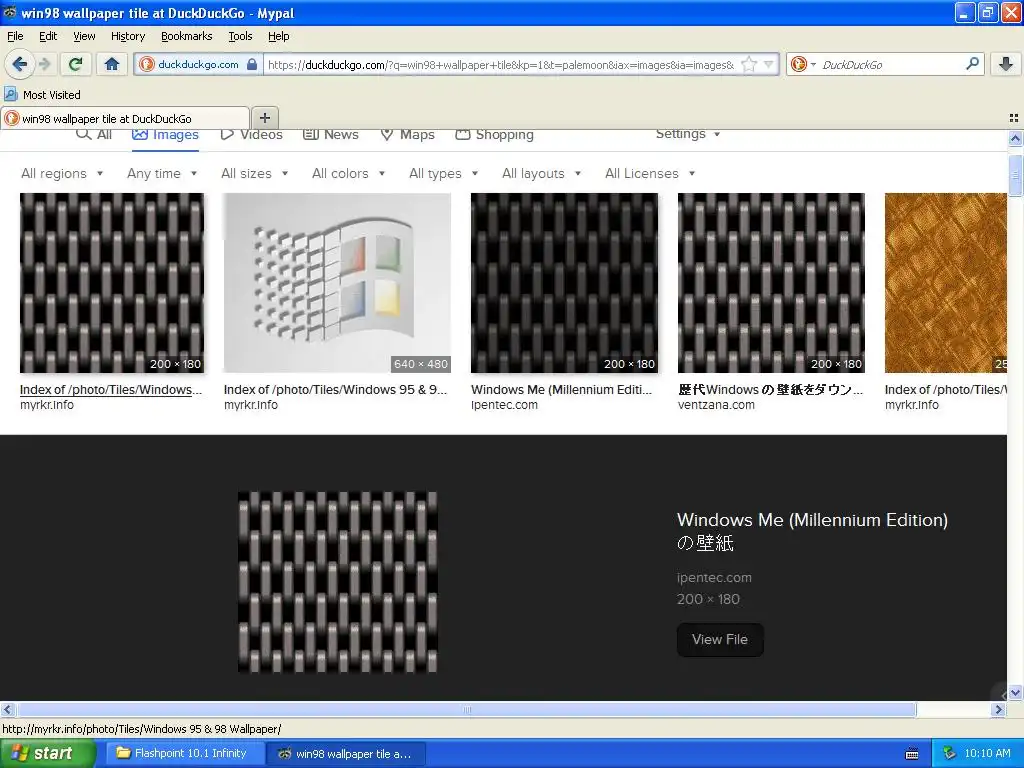Viewport: 1024px width, 768px height.
Task: Go to the Home page icon
Action: pyautogui.click(x=112, y=64)
